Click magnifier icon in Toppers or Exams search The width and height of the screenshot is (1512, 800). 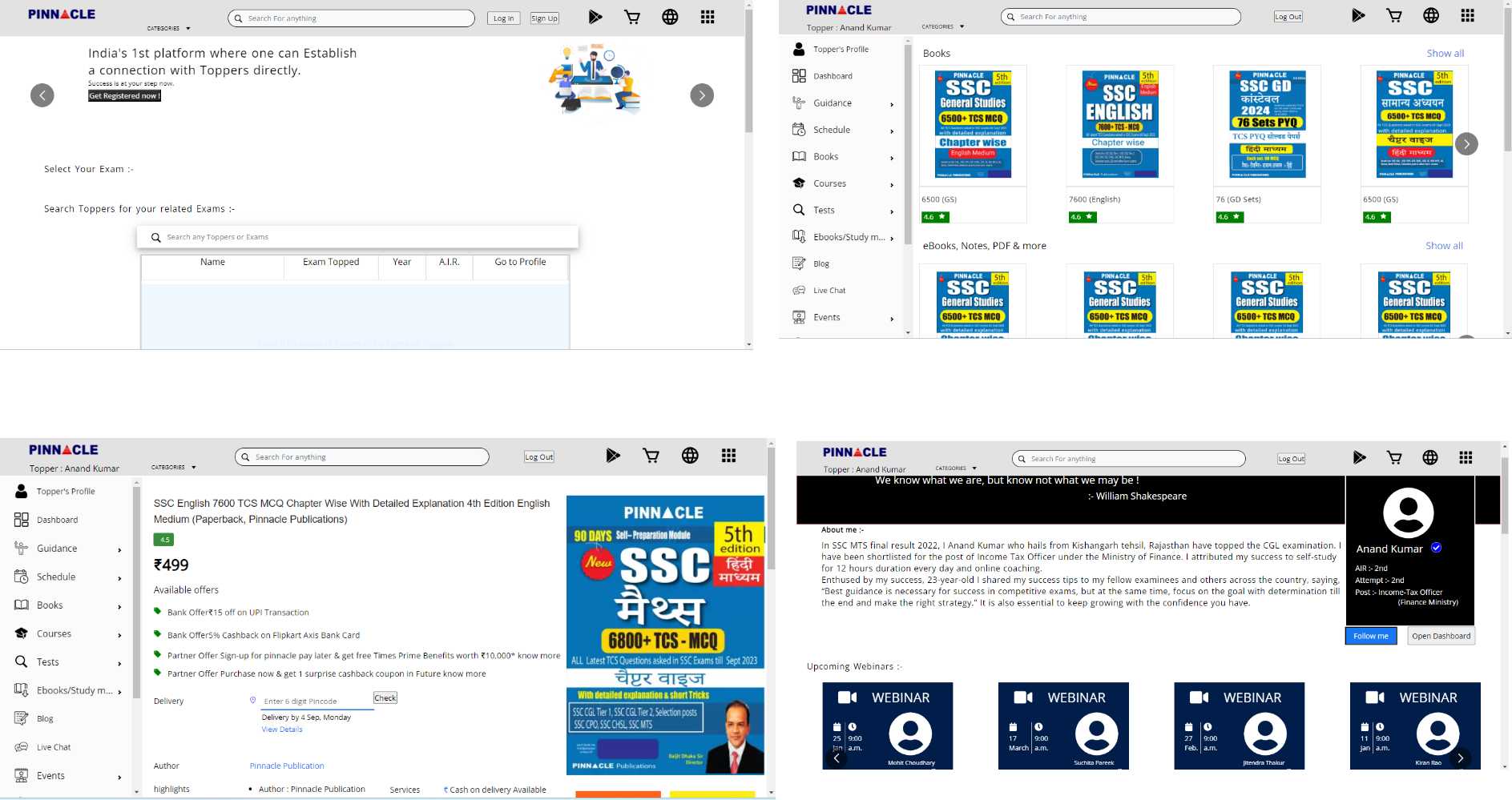156,237
